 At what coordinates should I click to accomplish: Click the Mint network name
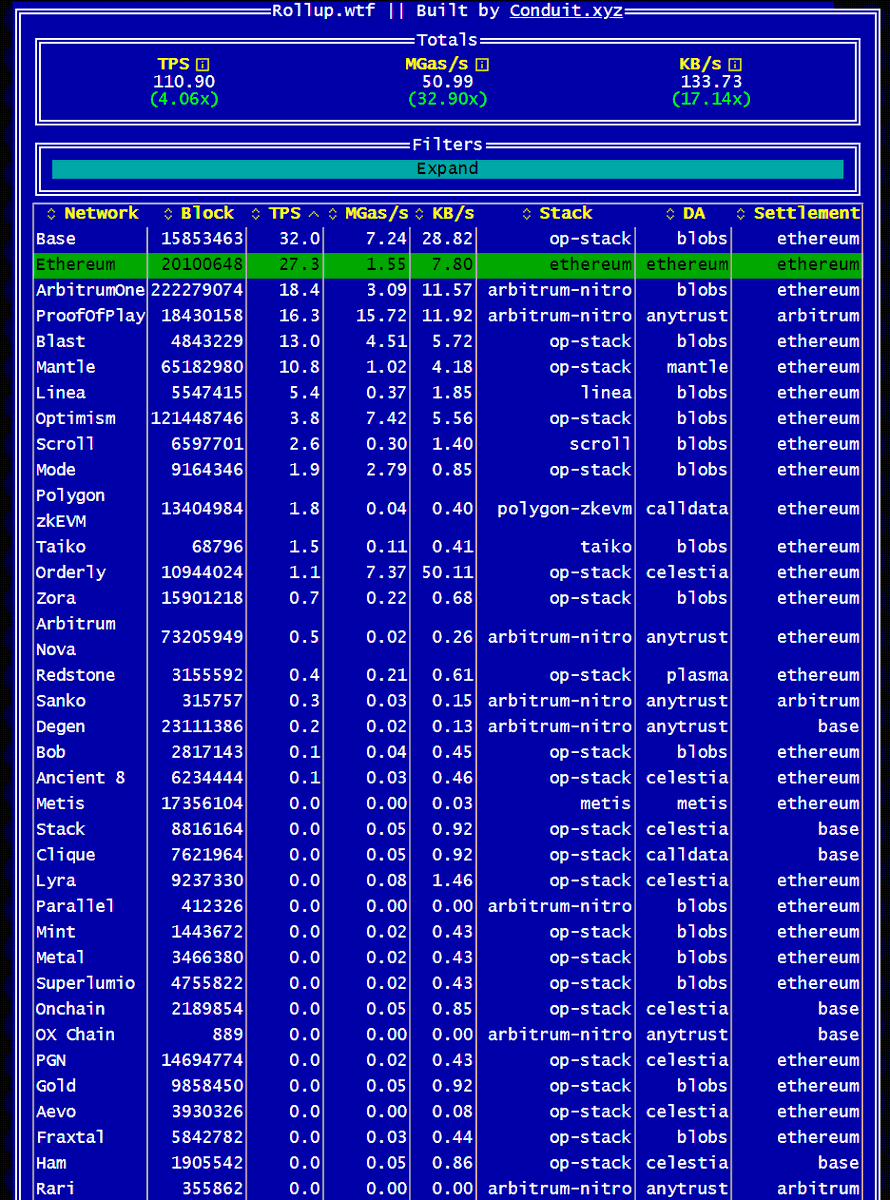[x=55, y=932]
